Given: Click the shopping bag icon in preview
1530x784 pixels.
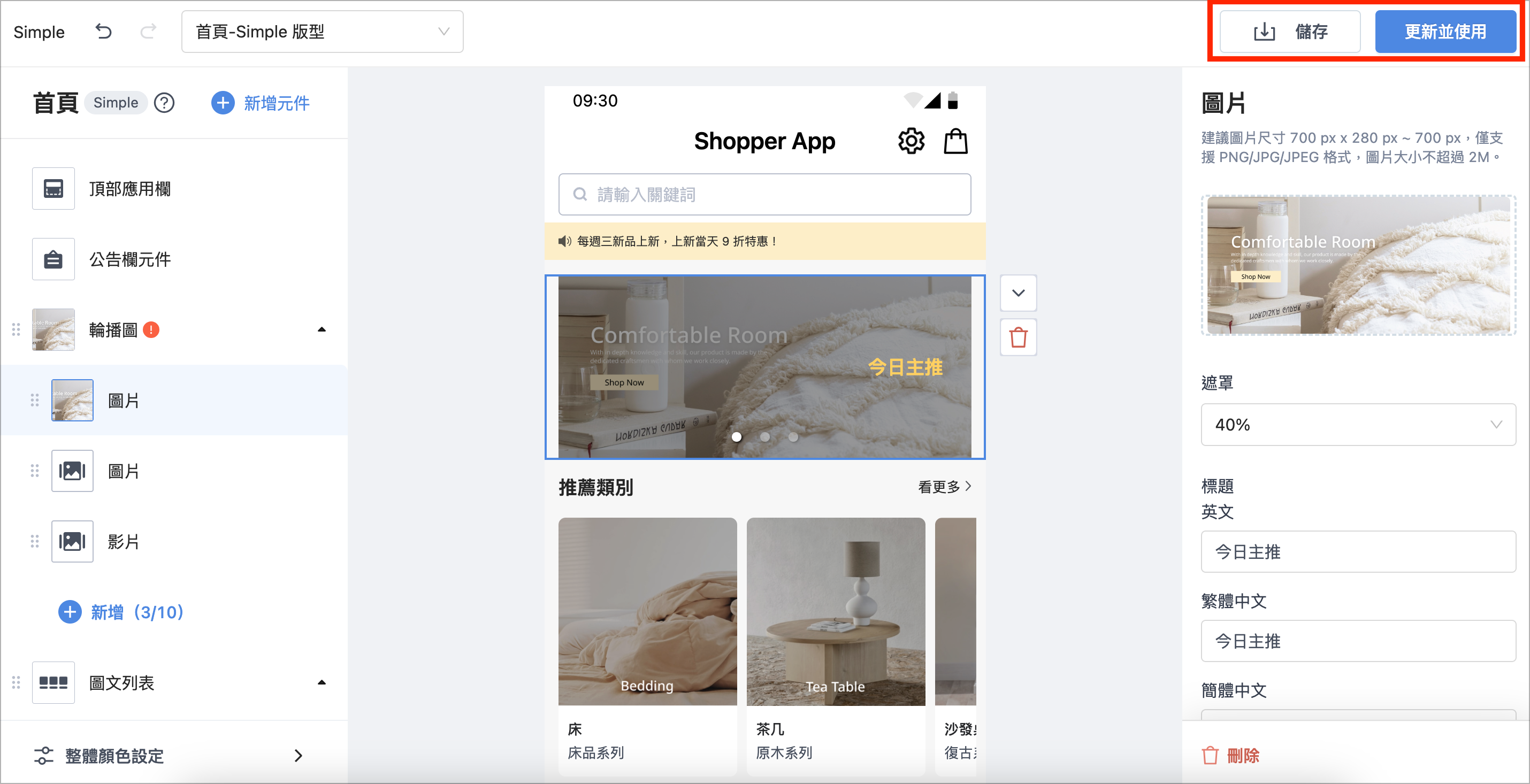Looking at the screenshot, I should 955,141.
